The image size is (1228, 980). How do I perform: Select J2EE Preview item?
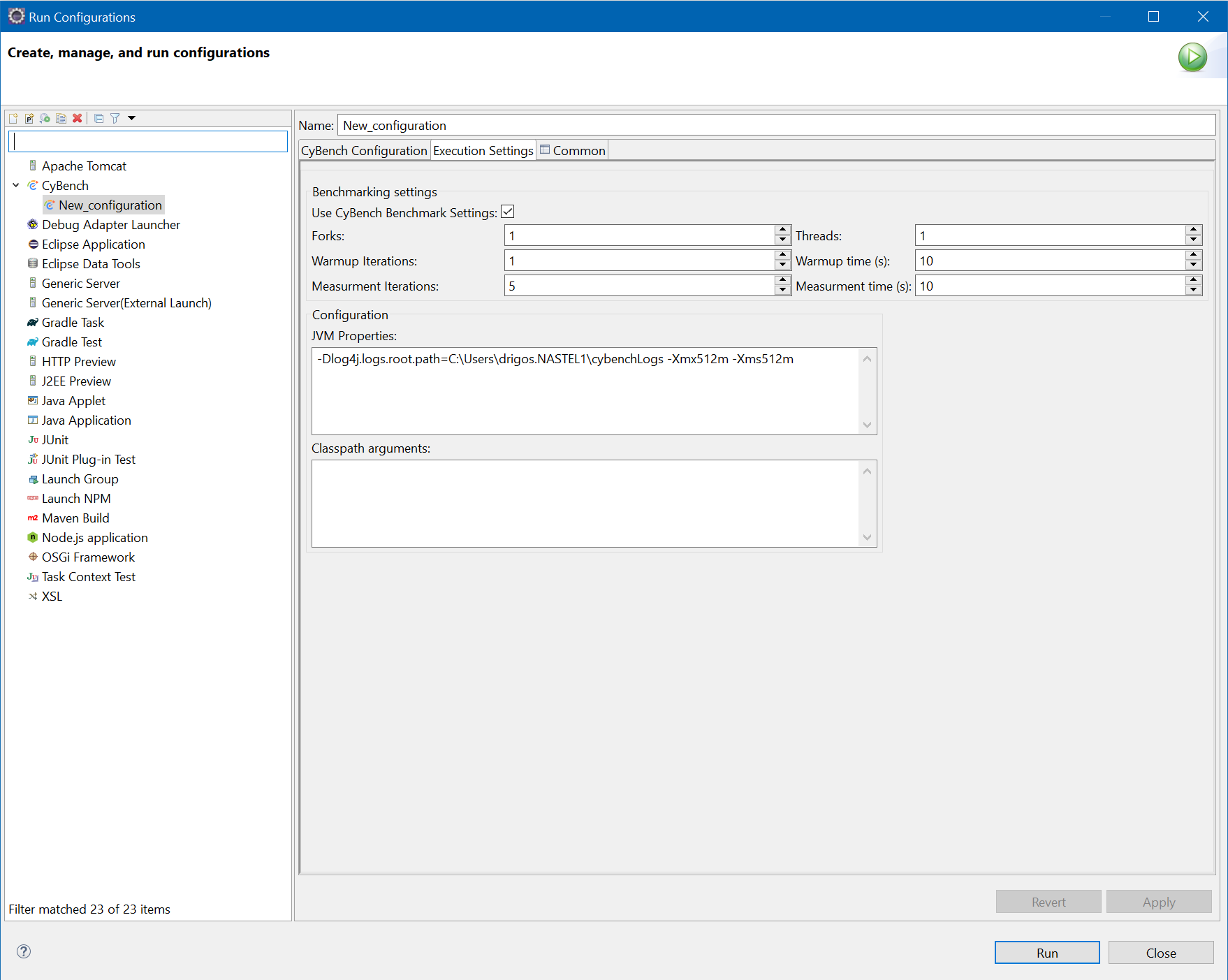(76, 381)
